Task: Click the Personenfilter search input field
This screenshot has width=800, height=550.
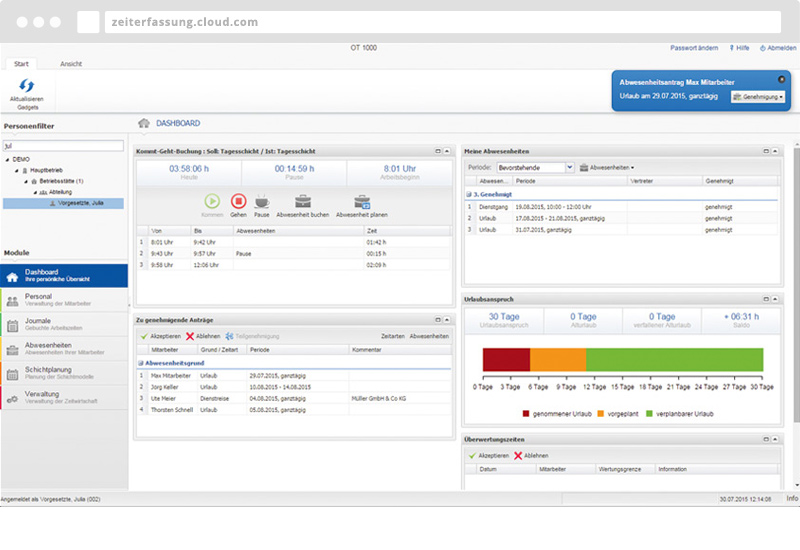Action: [64, 145]
